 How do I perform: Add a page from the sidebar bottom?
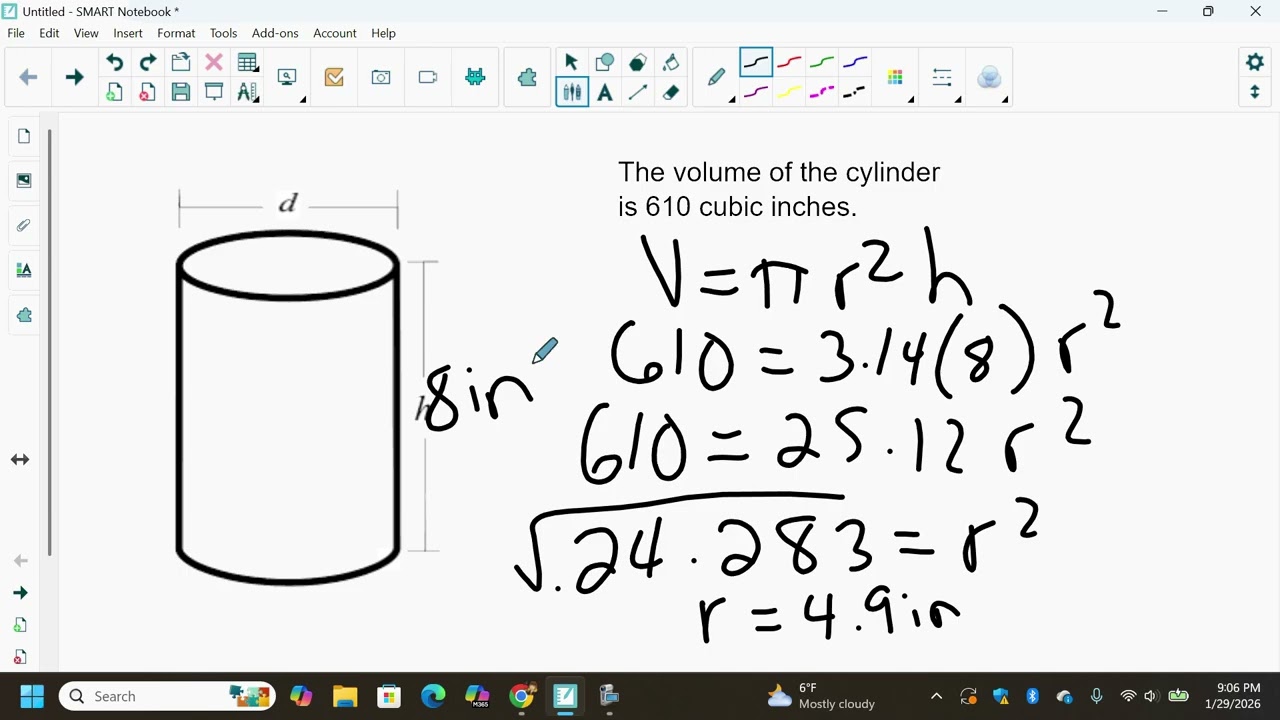coord(20,625)
